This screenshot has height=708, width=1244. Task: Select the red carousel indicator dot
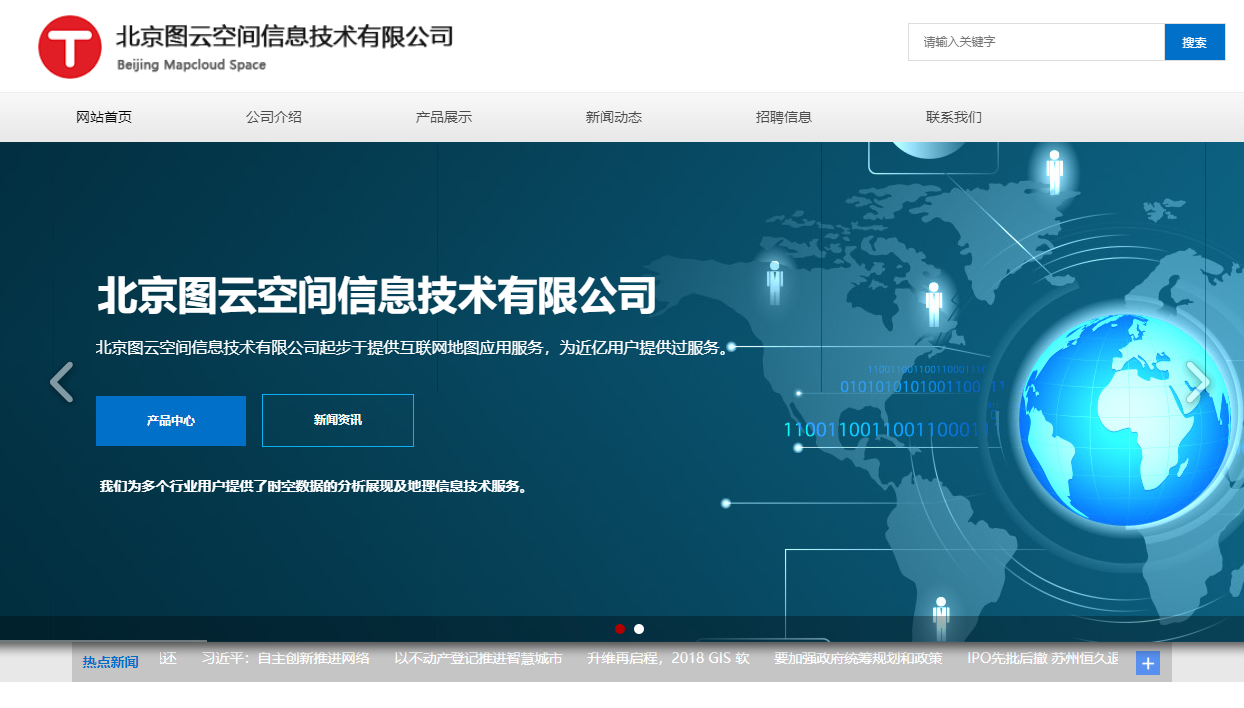point(620,629)
